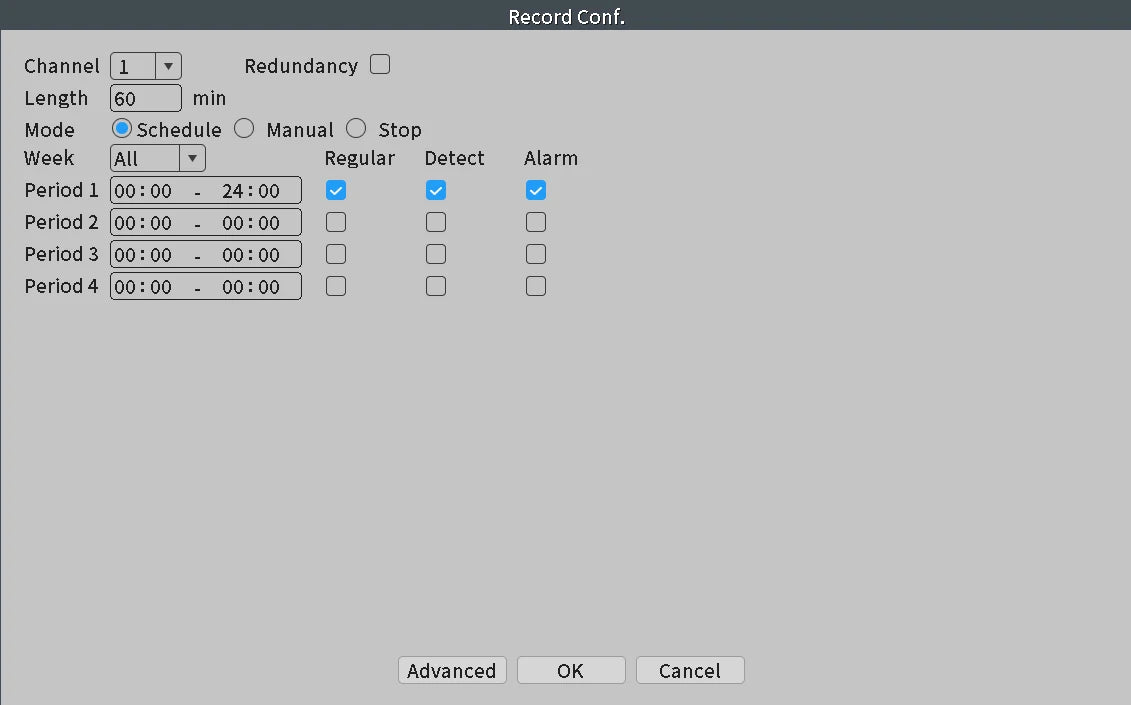Screen dimensions: 1131x705
Task: Check Period 2 Alarm checkbox
Action: click(536, 222)
